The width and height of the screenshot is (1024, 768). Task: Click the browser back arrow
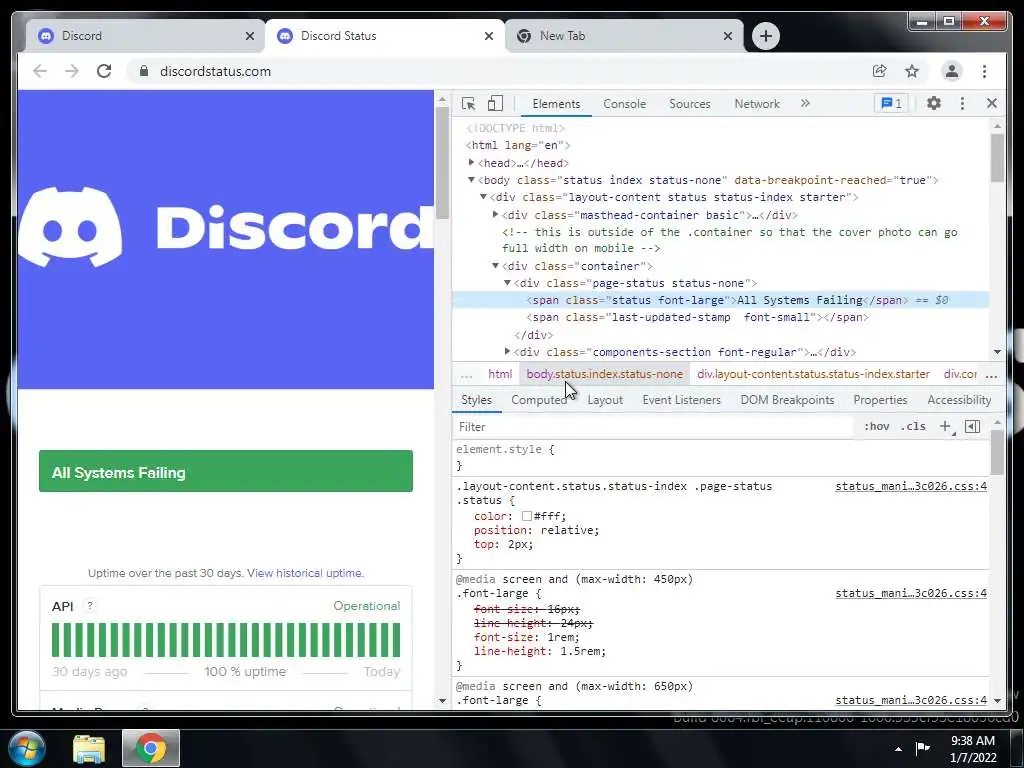pos(40,71)
